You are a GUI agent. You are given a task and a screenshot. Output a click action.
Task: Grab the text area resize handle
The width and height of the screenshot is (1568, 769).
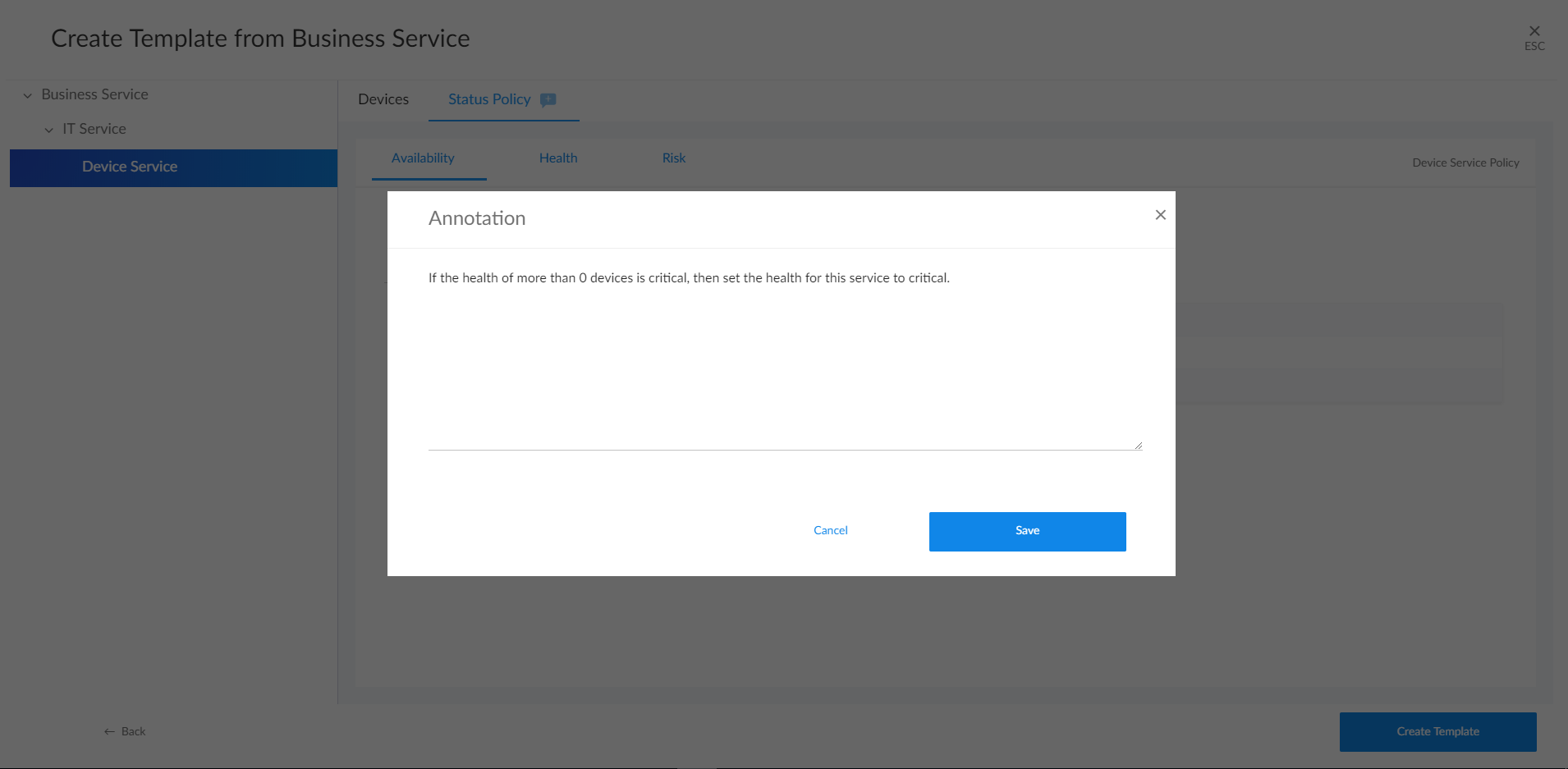click(x=1138, y=446)
